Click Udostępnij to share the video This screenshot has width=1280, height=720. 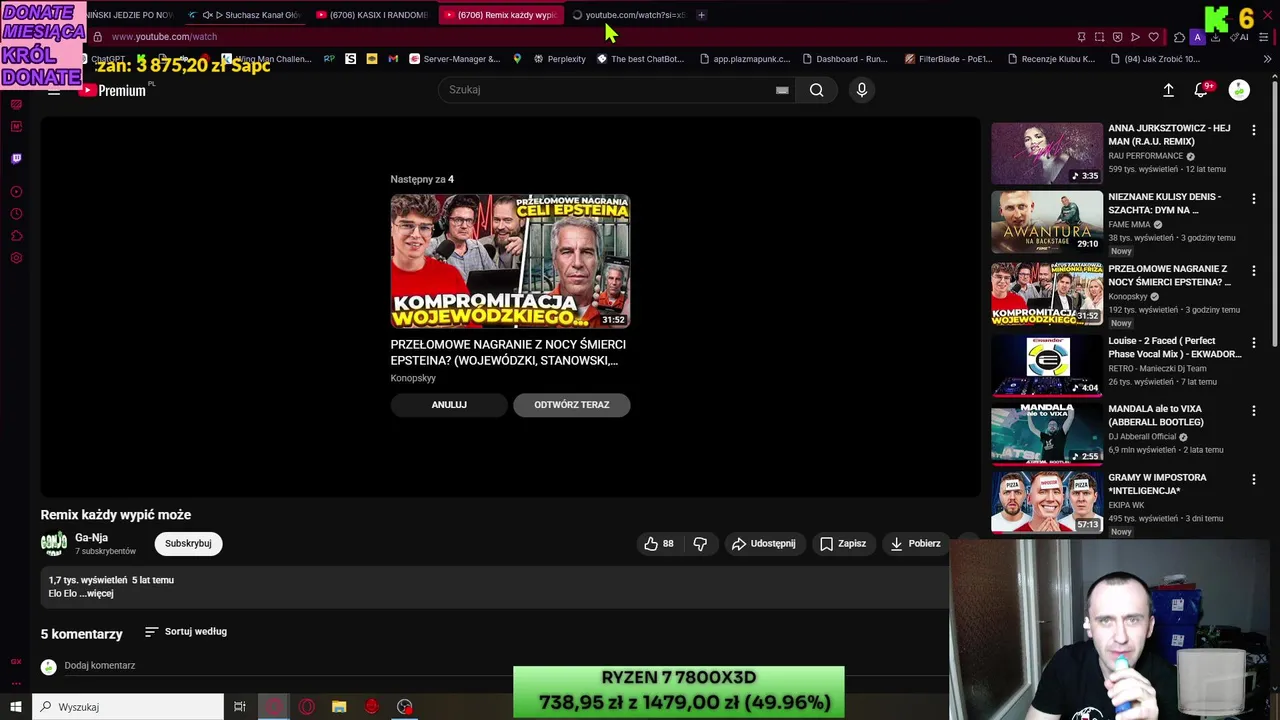click(764, 543)
